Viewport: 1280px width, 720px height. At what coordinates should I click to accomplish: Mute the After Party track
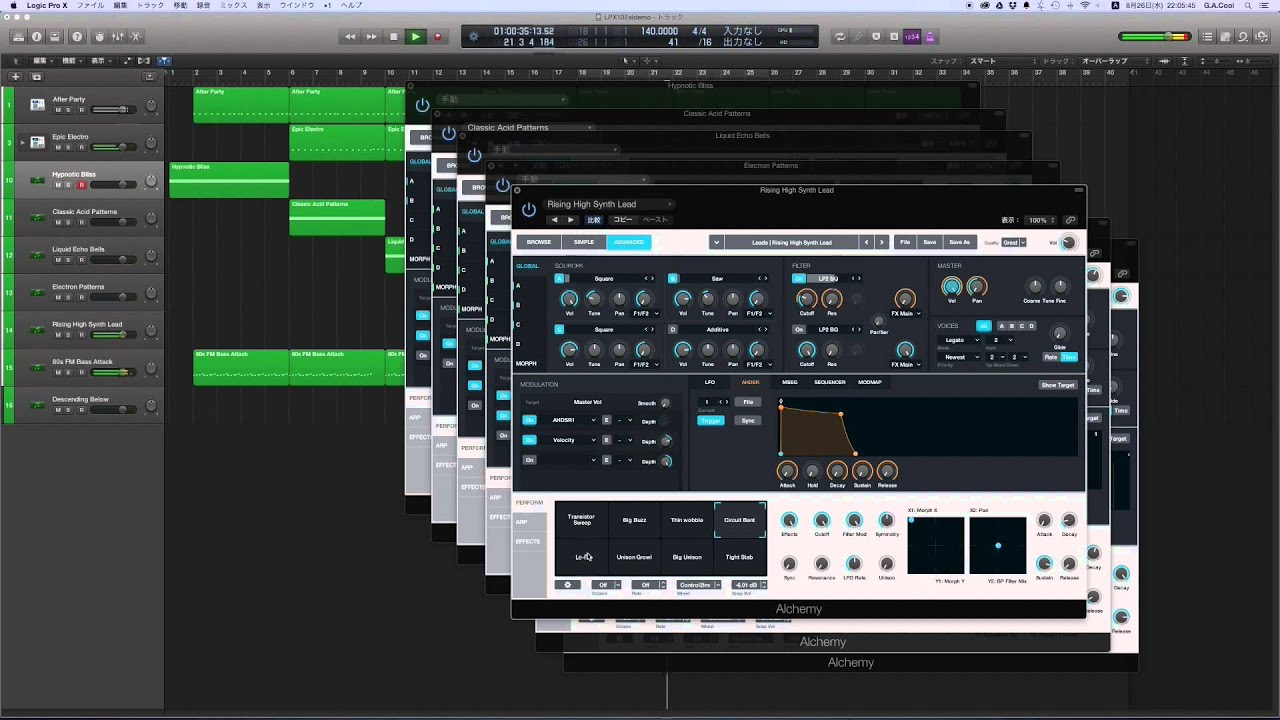pyautogui.click(x=57, y=110)
